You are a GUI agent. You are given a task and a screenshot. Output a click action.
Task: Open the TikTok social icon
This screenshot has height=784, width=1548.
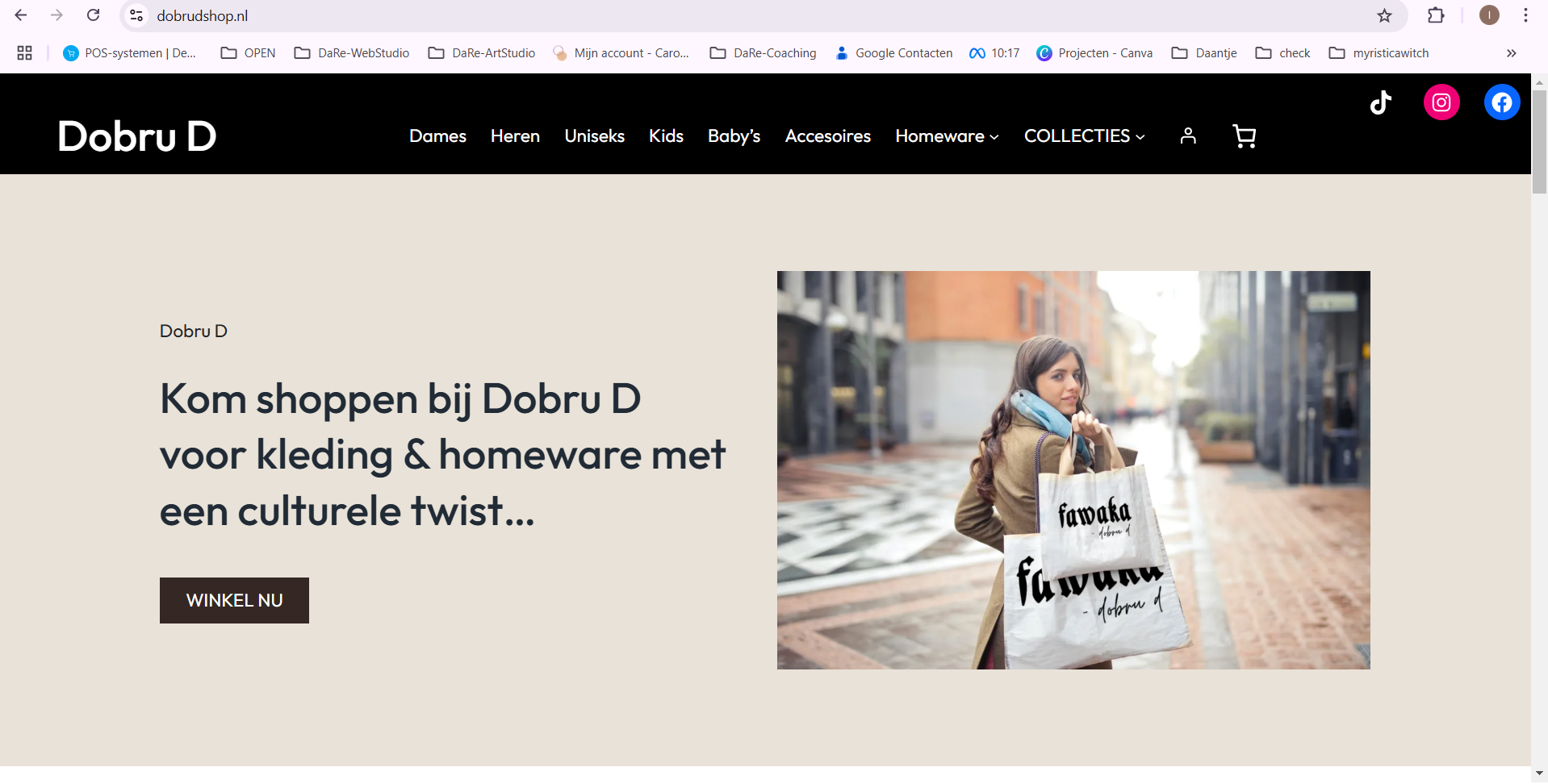click(1380, 102)
